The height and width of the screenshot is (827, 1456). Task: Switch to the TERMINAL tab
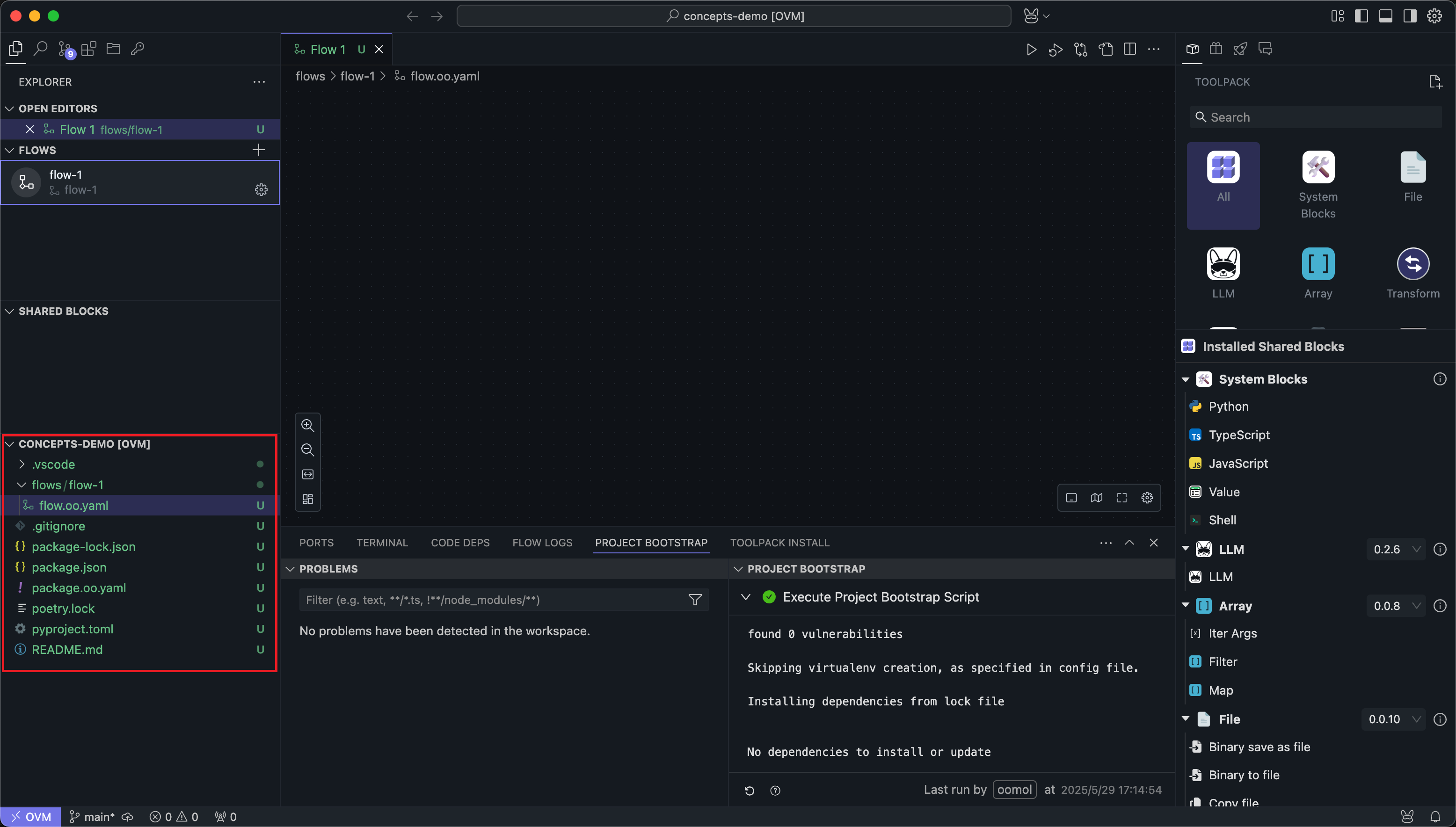tap(382, 543)
